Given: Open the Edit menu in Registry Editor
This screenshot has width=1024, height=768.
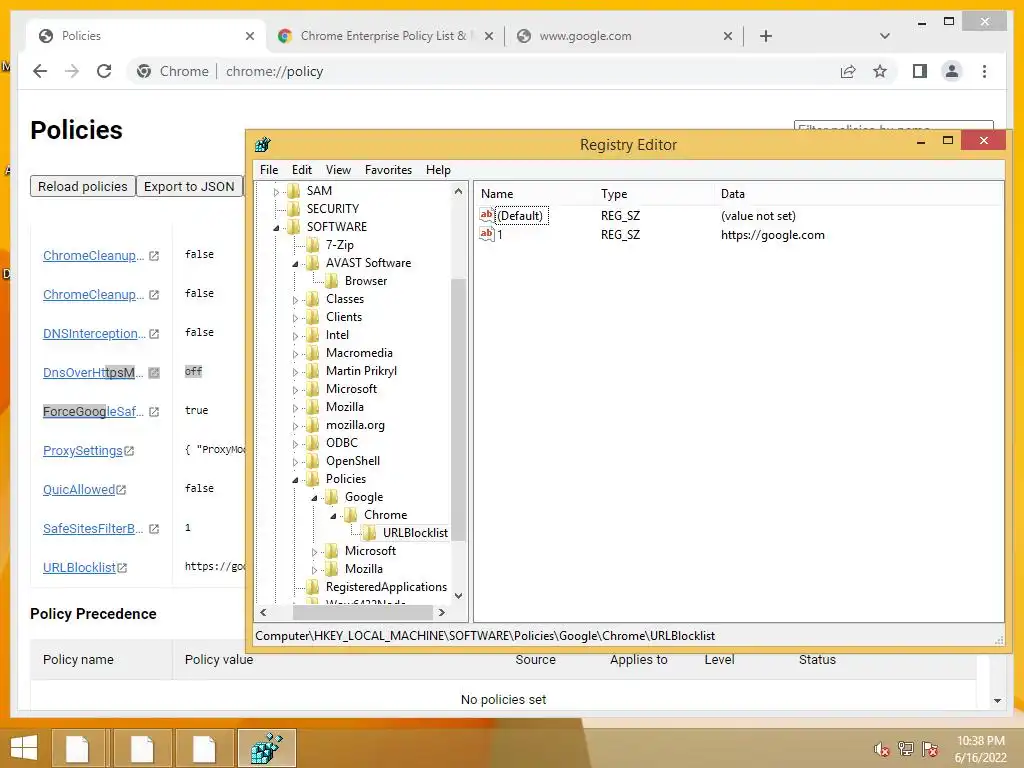Looking at the screenshot, I should coord(302,170).
